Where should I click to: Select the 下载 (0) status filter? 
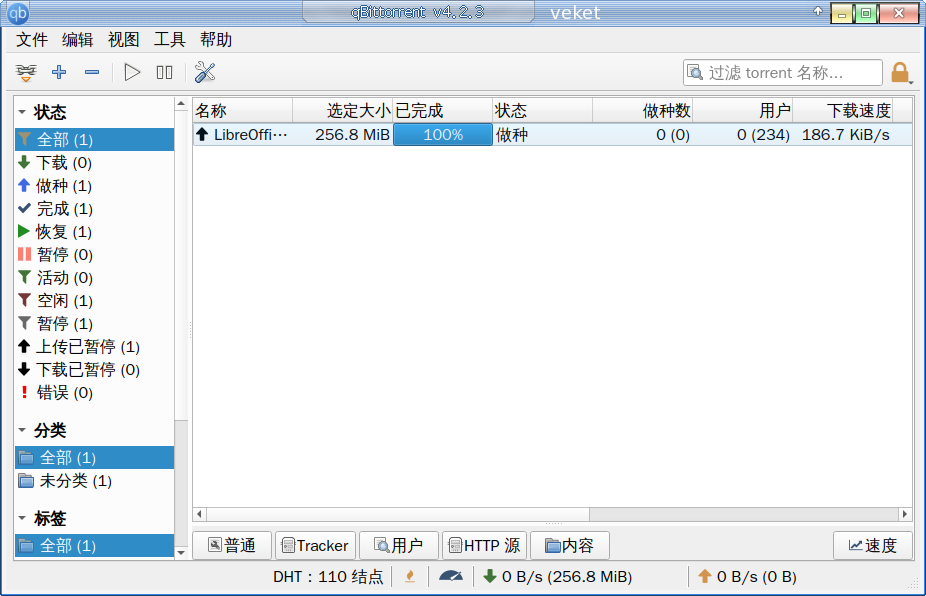tap(94, 162)
